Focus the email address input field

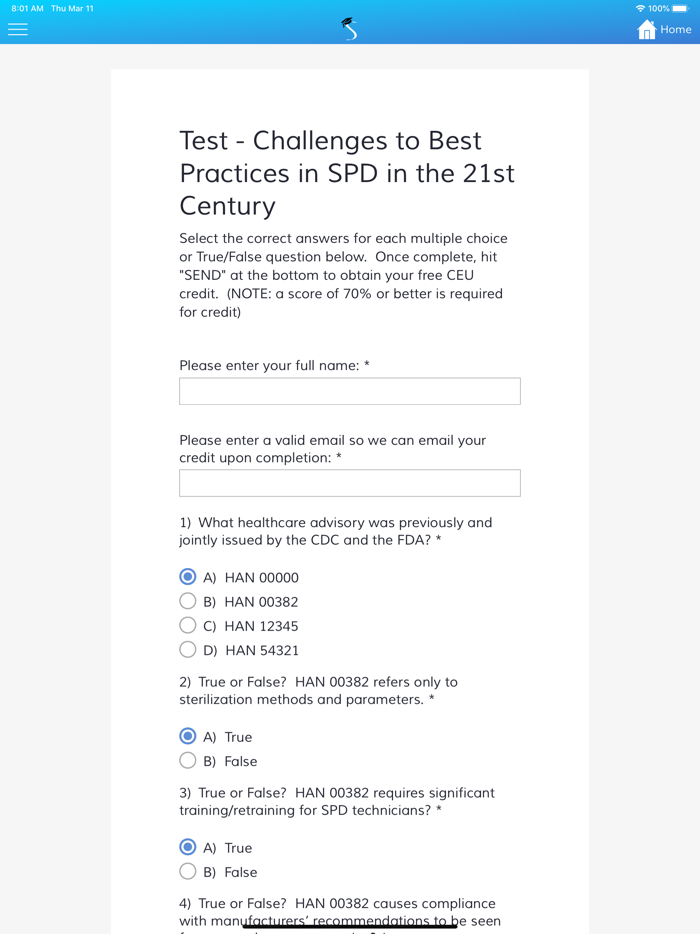pos(349,483)
